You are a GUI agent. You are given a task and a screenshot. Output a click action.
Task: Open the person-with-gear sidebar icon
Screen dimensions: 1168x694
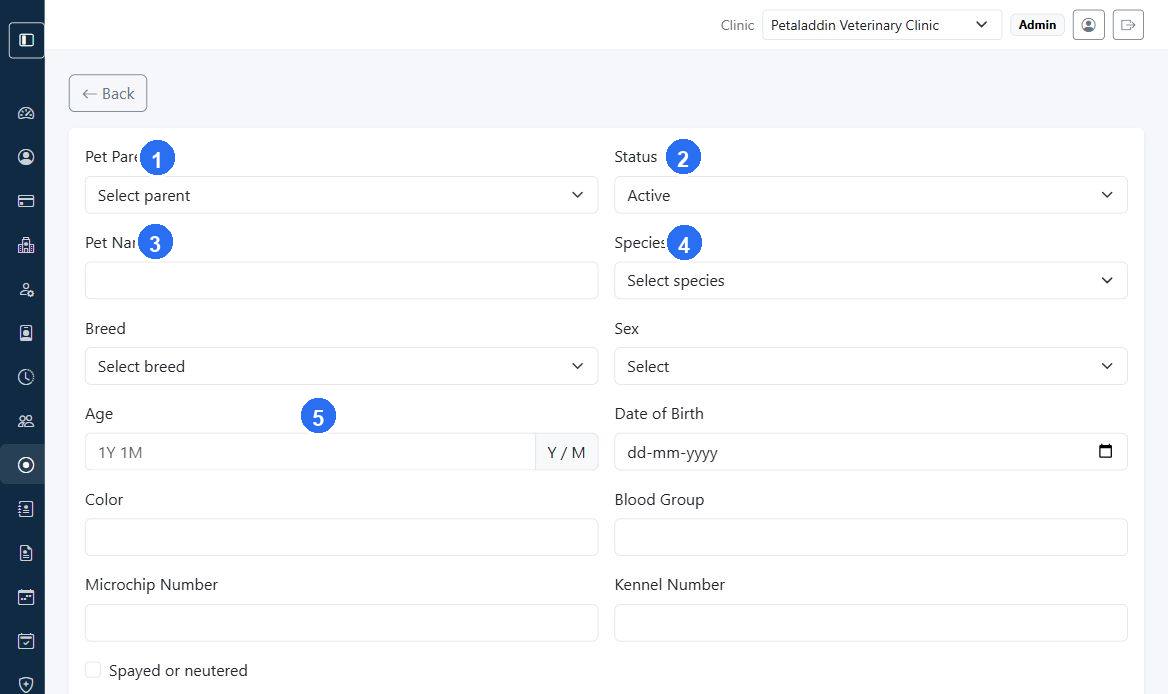[x=26, y=289]
